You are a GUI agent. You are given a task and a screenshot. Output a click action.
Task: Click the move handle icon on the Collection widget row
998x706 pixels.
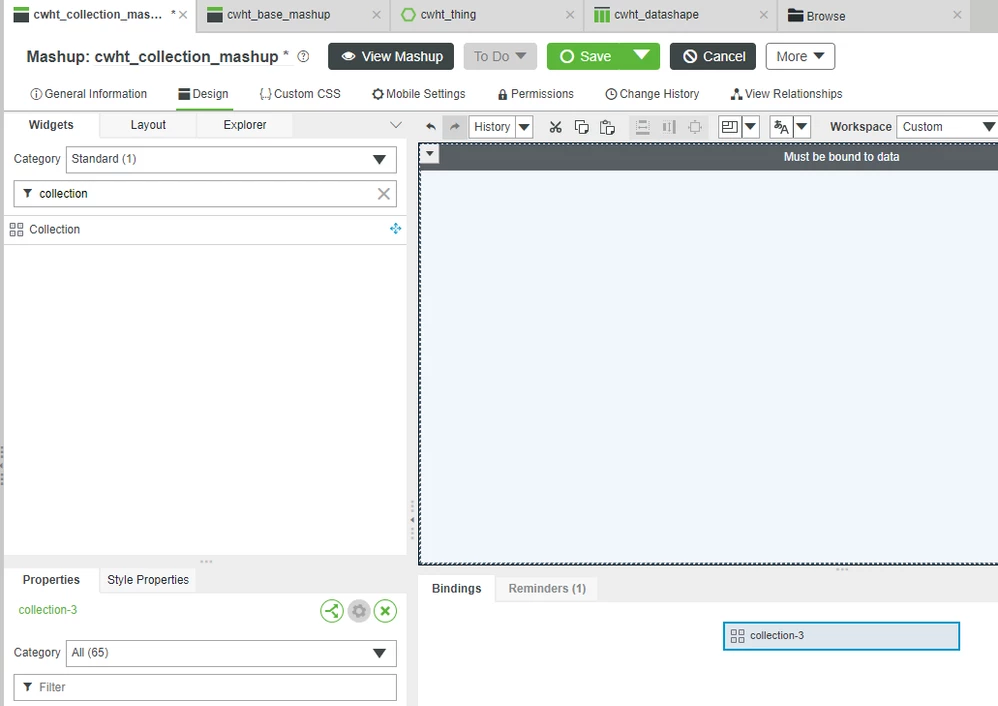point(395,229)
